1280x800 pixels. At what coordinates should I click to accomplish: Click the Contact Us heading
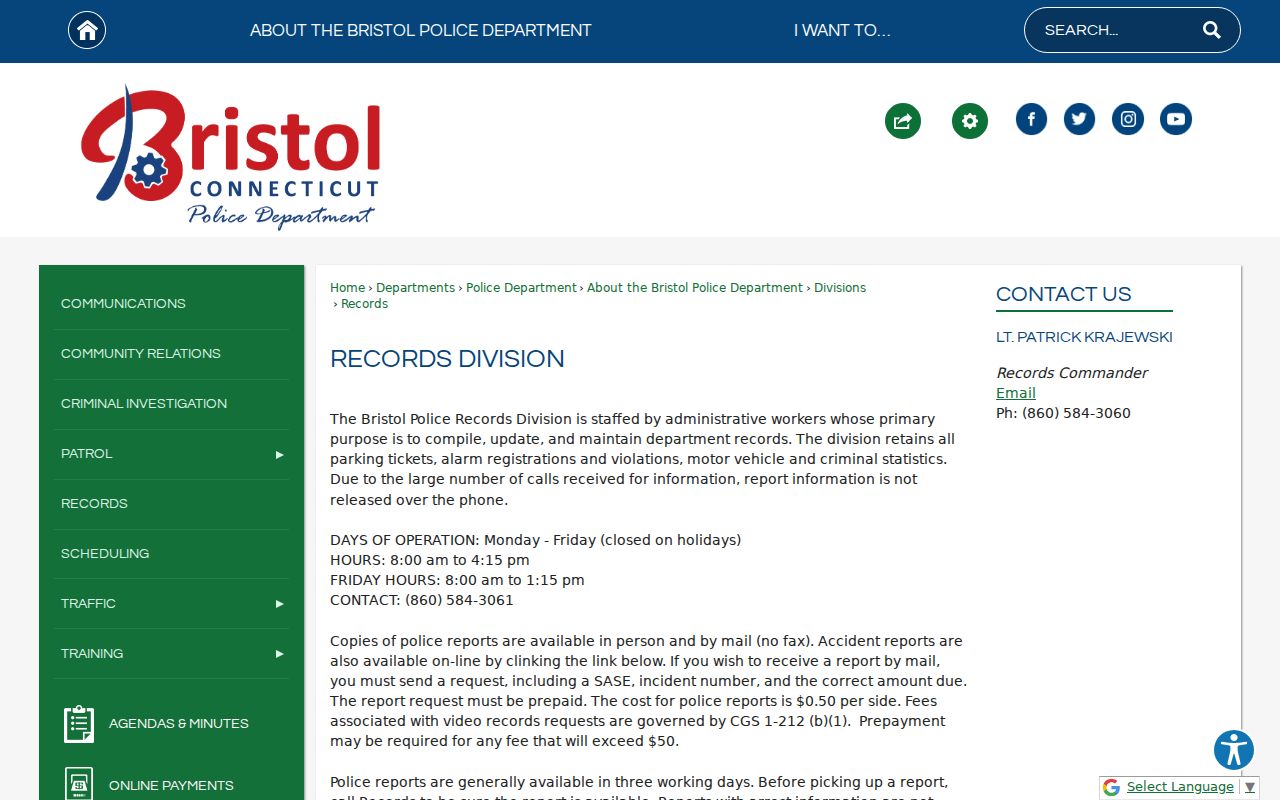coord(1064,294)
